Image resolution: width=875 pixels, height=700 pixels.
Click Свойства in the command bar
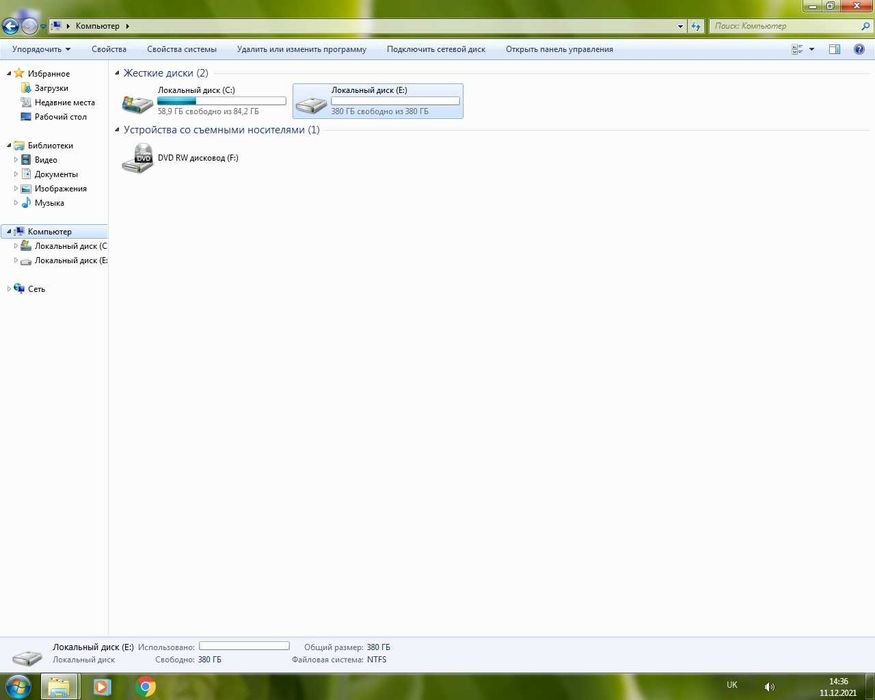tap(109, 49)
